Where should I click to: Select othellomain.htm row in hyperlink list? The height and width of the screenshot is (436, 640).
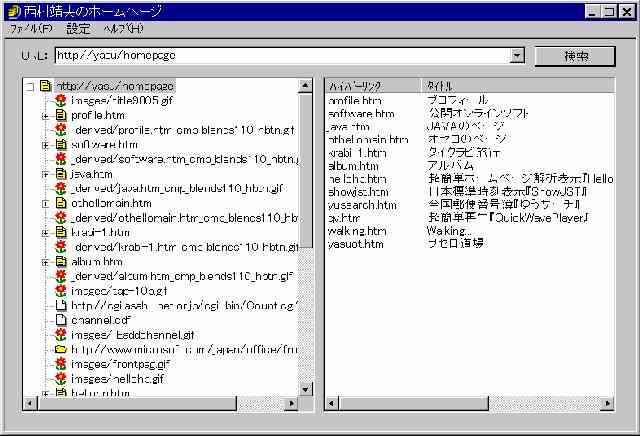(x=368, y=140)
